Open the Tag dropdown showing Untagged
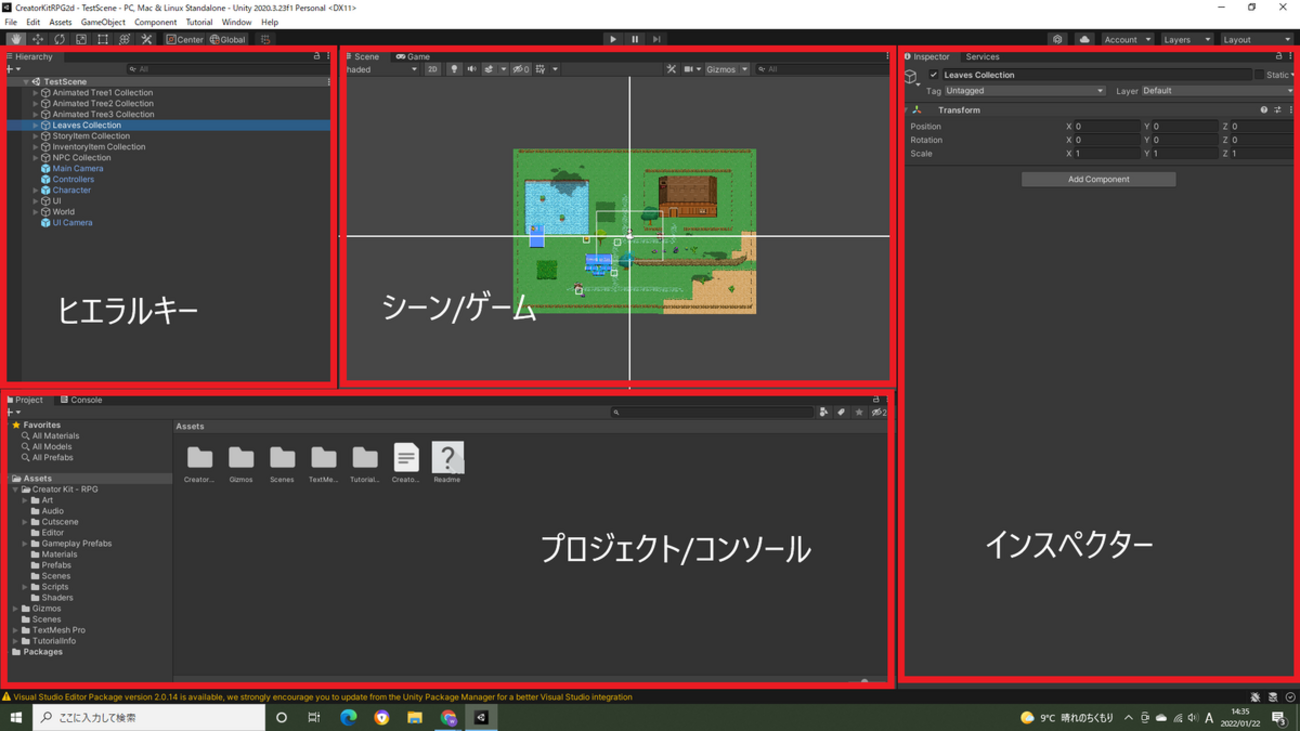1300x731 pixels. tap(1024, 91)
